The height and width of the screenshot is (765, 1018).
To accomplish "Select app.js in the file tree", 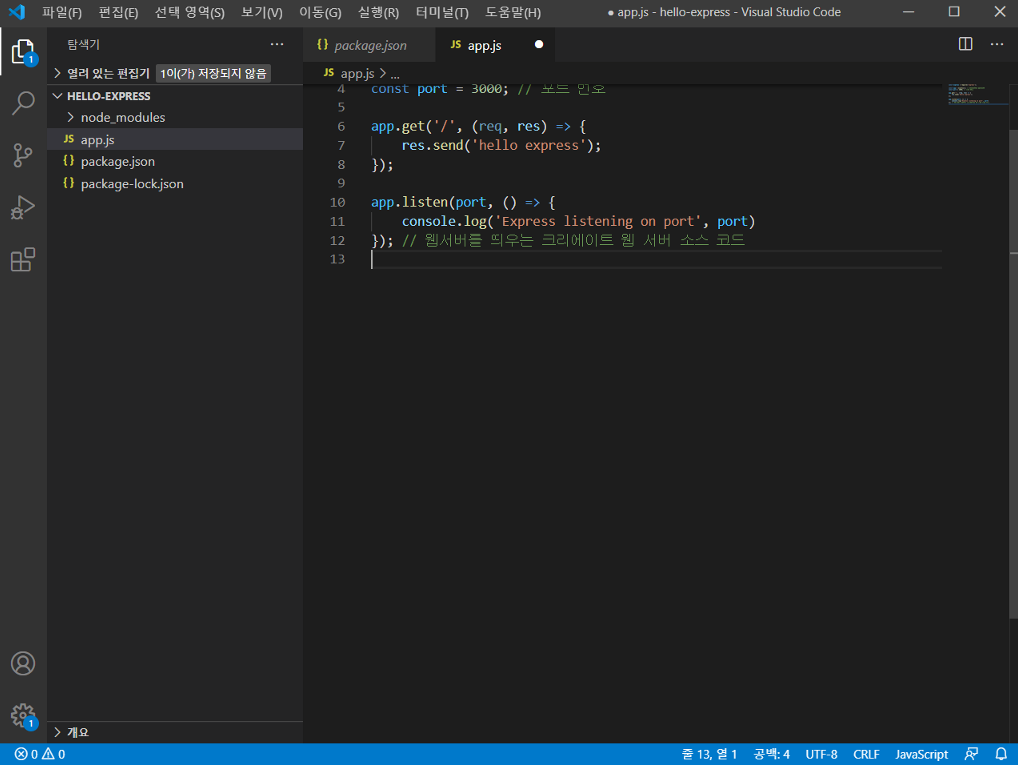I will point(175,139).
